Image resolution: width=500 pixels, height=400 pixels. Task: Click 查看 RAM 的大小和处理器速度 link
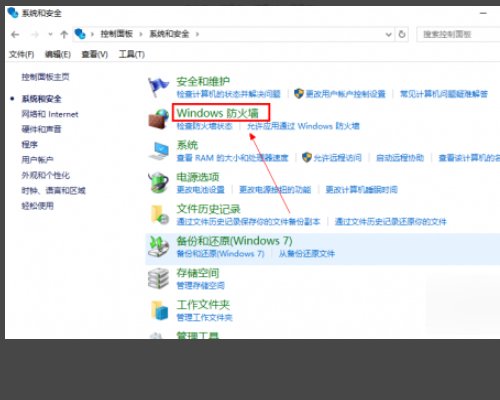click(232, 158)
